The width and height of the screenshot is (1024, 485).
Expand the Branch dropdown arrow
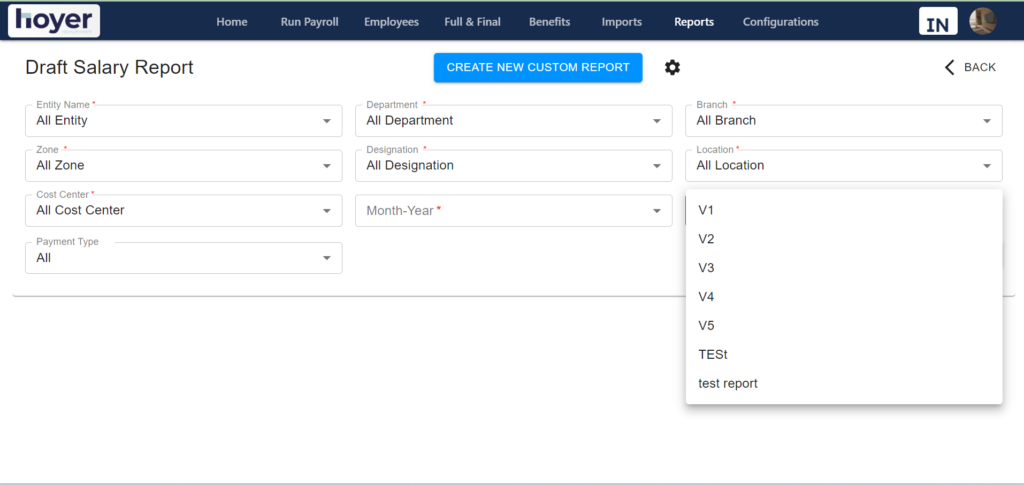(987, 121)
